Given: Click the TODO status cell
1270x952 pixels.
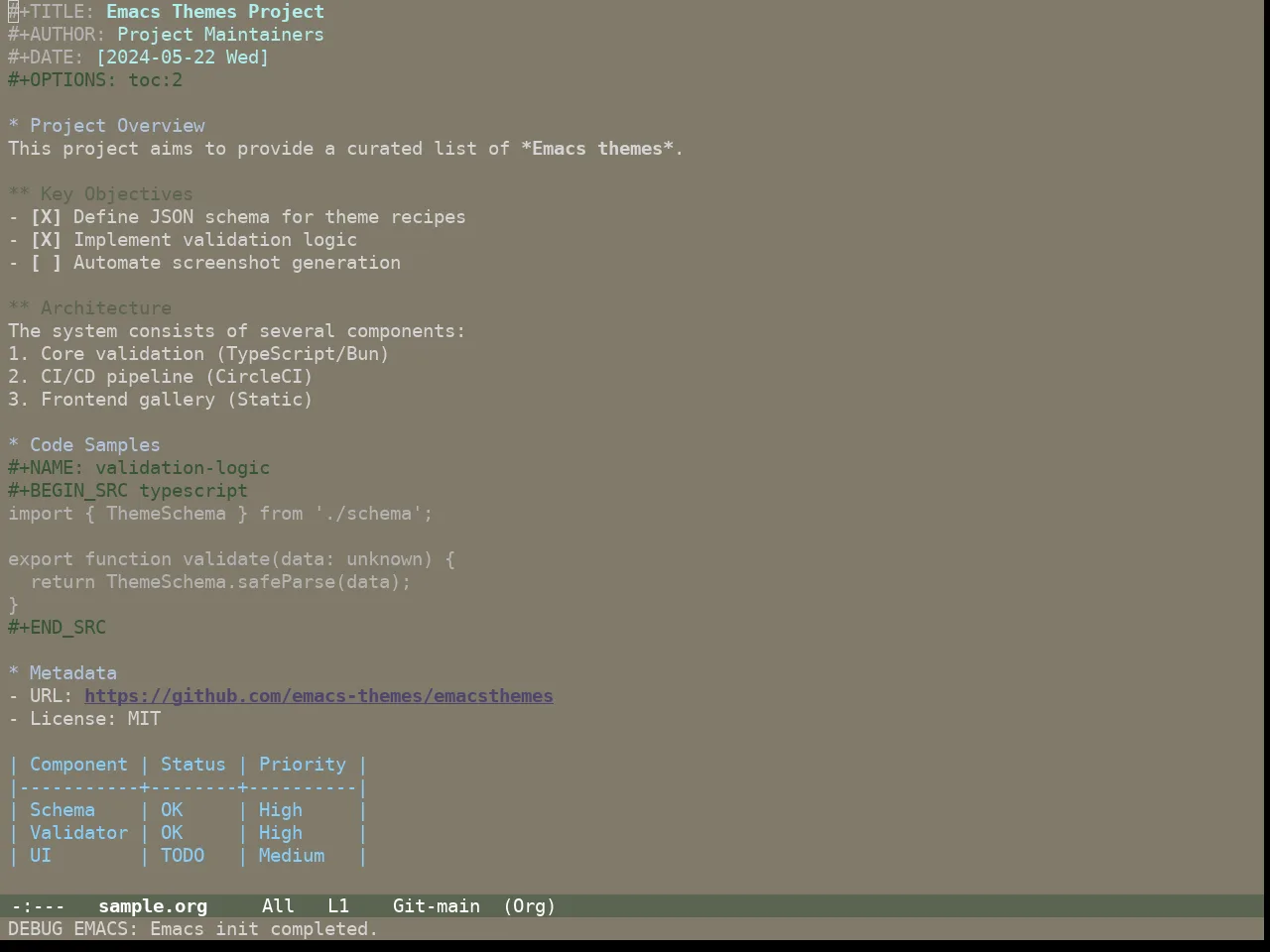Looking at the screenshot, I should [x=183, y=856].
